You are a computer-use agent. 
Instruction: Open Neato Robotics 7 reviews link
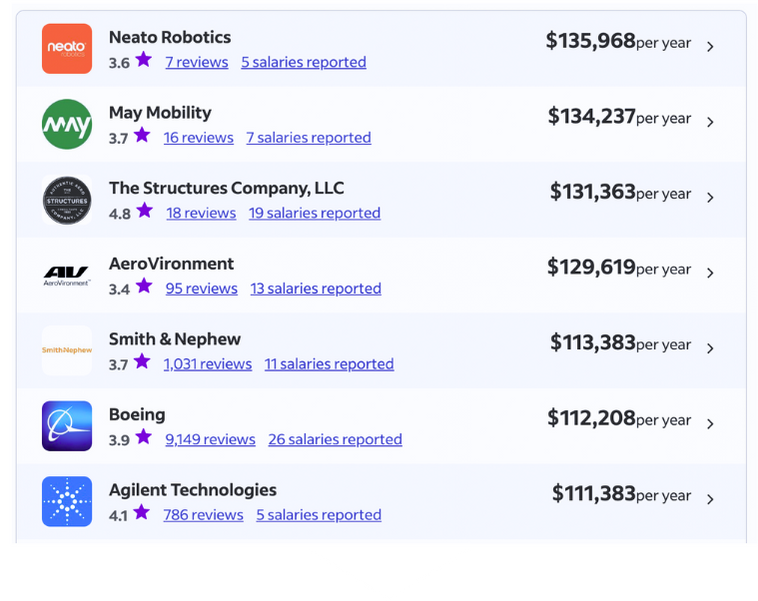pyautogui.click(x=197, y=62)
